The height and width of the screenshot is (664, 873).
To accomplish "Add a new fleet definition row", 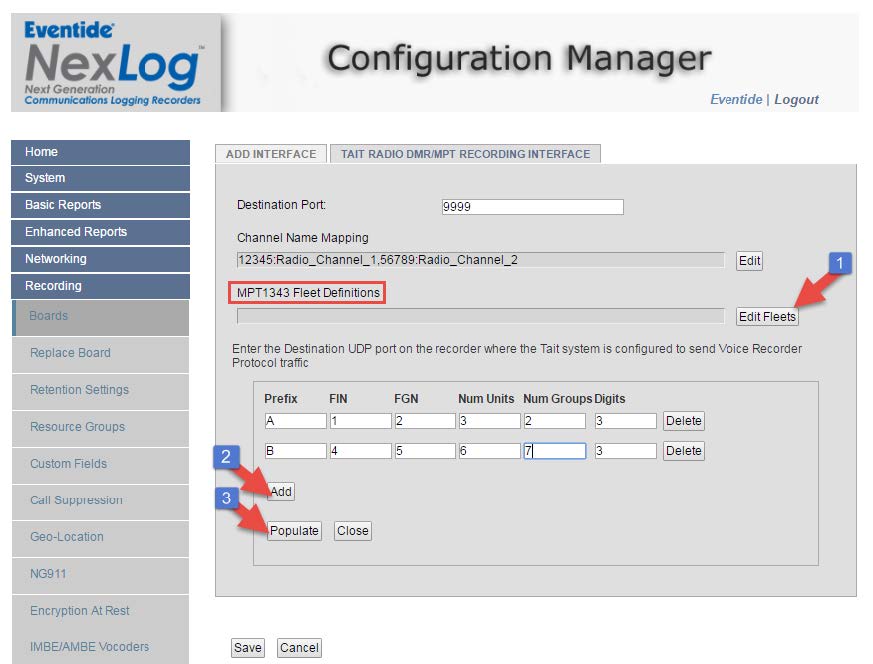I will pos(281,492).
